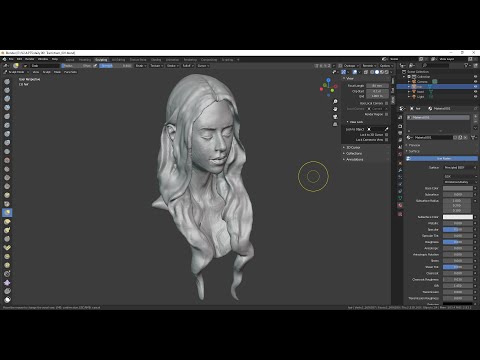The image size is (480, 360).
Task: Toggle X-ray display in viewport header
Action: (366, 72)
